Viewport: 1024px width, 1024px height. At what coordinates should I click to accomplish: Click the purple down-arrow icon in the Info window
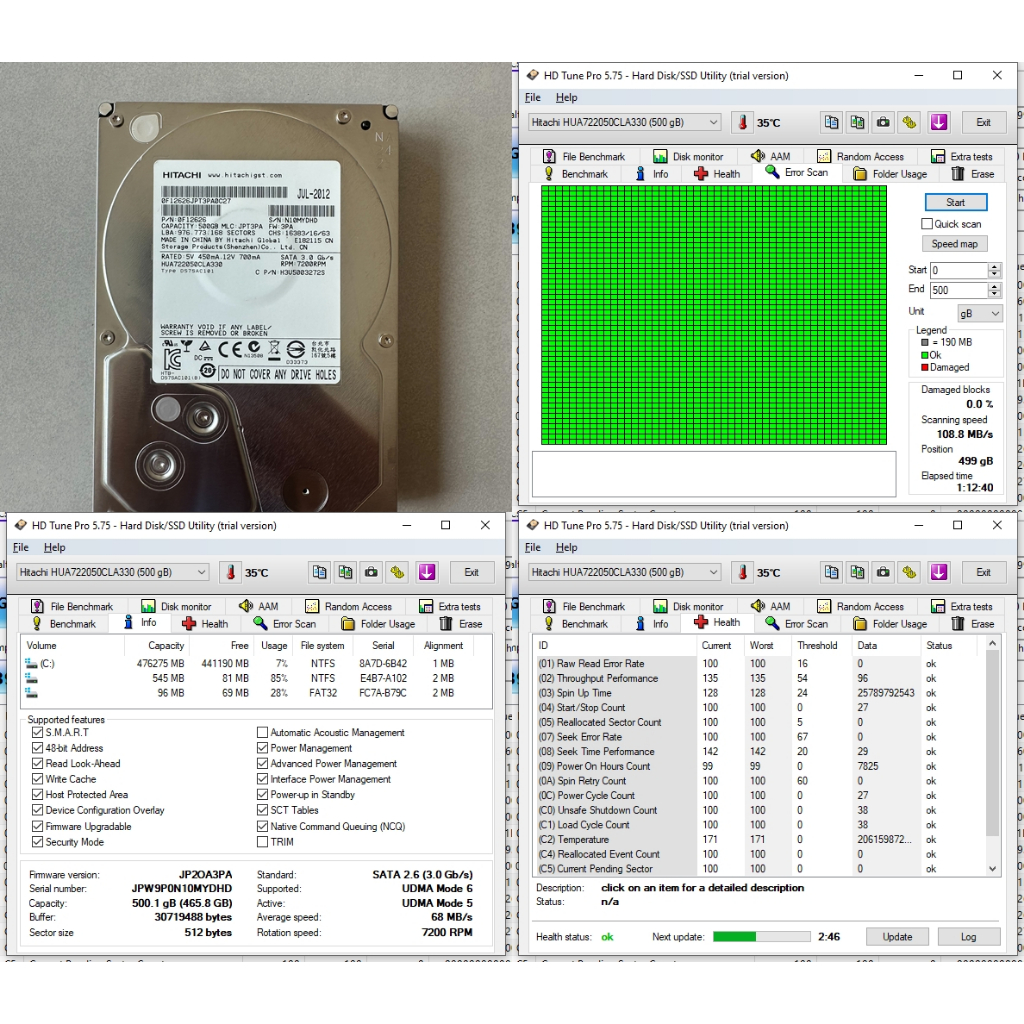click(427, 572)
